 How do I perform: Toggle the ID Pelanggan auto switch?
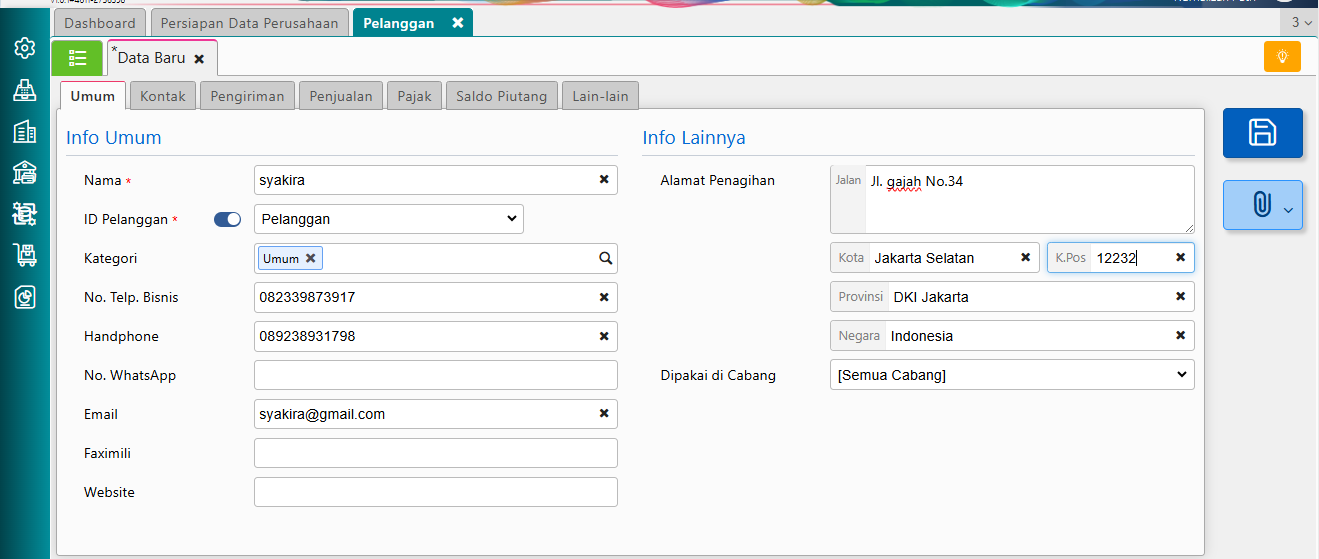228,219
